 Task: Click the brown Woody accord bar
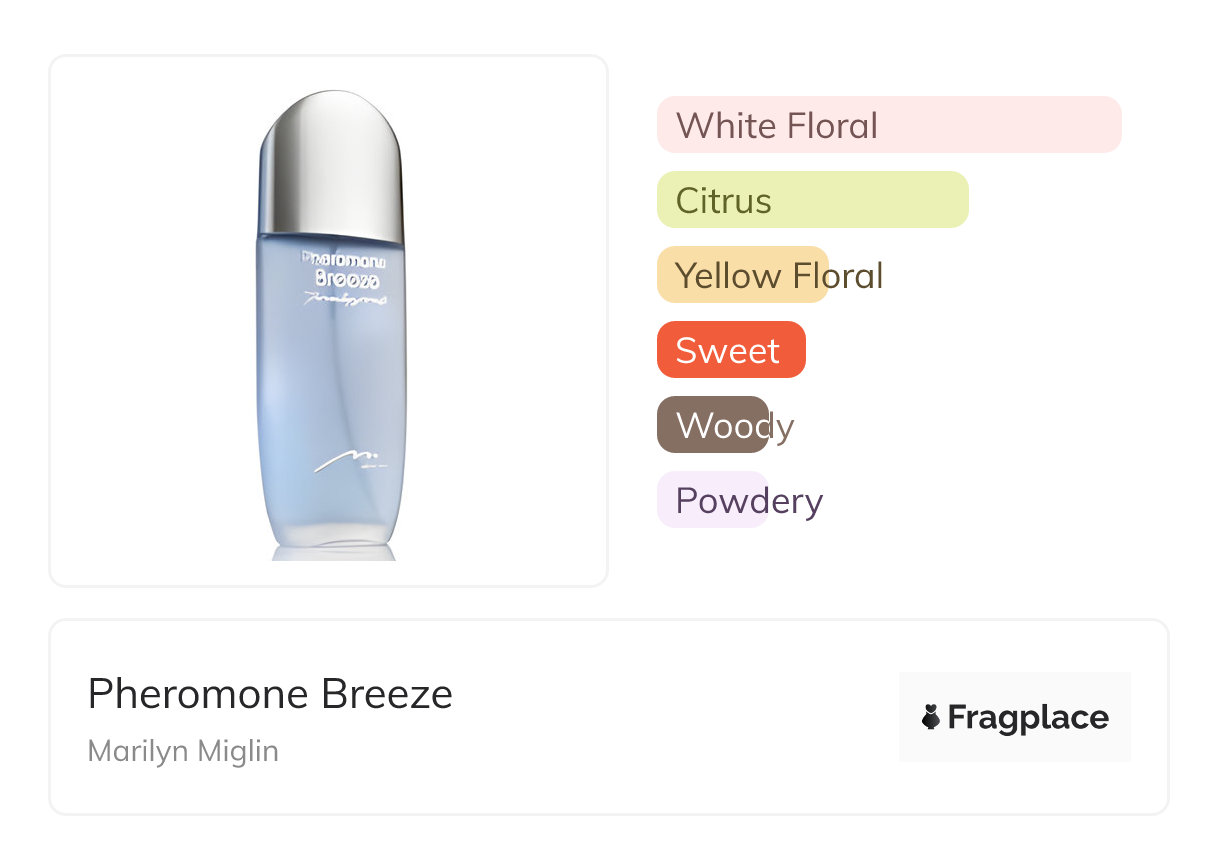click(712, 425)
